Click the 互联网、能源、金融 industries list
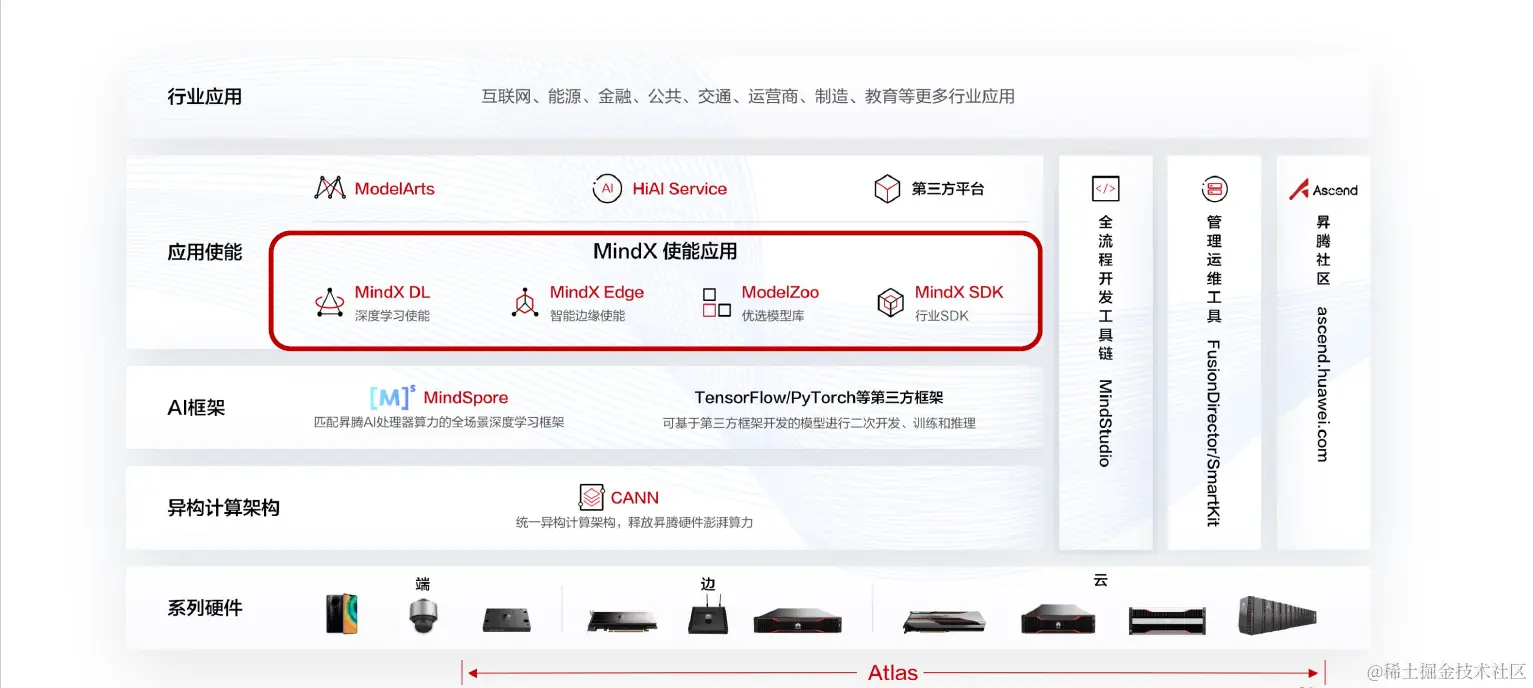This screenshot has width=1533, height=688. pyautogui.click(x=748, y=97)
